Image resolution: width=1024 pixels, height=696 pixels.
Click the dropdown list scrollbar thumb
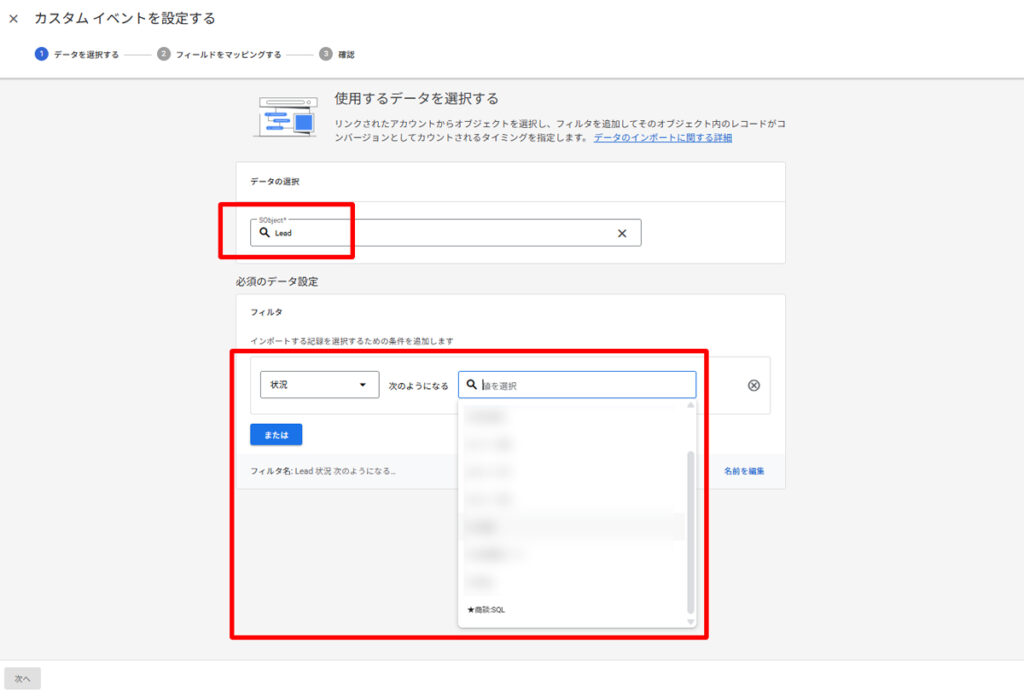click(x=689, y=530)
